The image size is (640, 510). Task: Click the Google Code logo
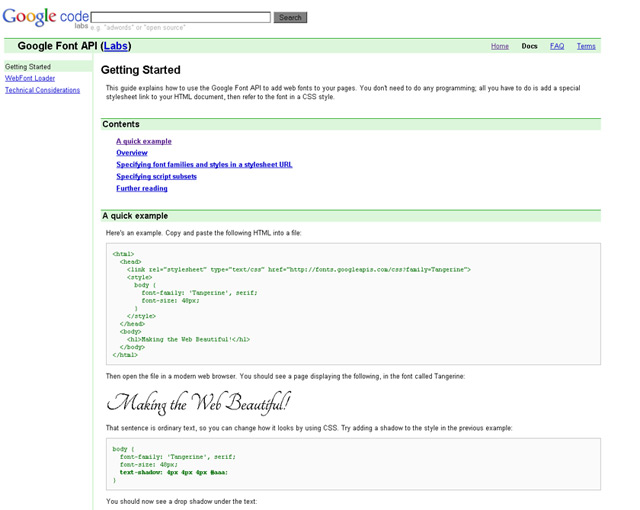(x=44, y=17)
